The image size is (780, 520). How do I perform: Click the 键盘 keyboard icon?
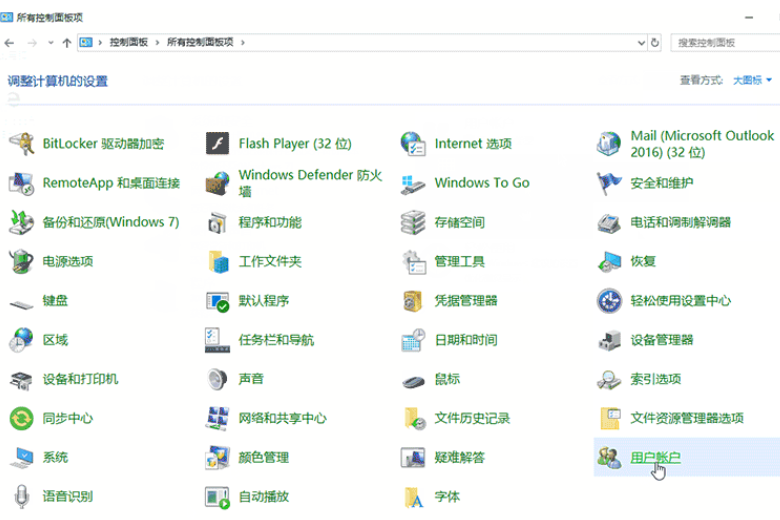point(21,303)
